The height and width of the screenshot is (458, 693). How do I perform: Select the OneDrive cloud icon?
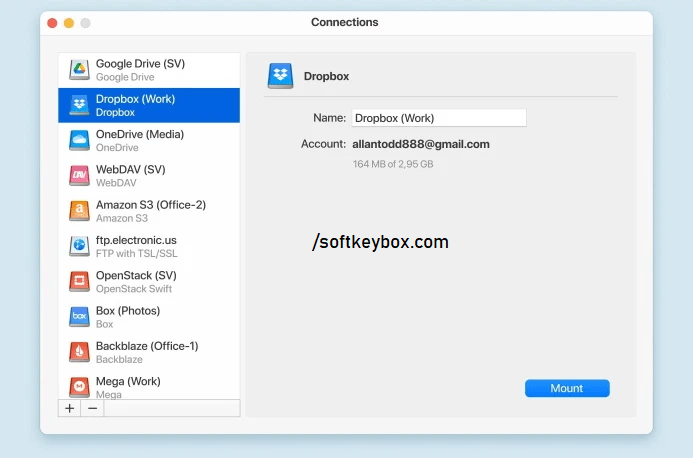click(x=79, y=140)
